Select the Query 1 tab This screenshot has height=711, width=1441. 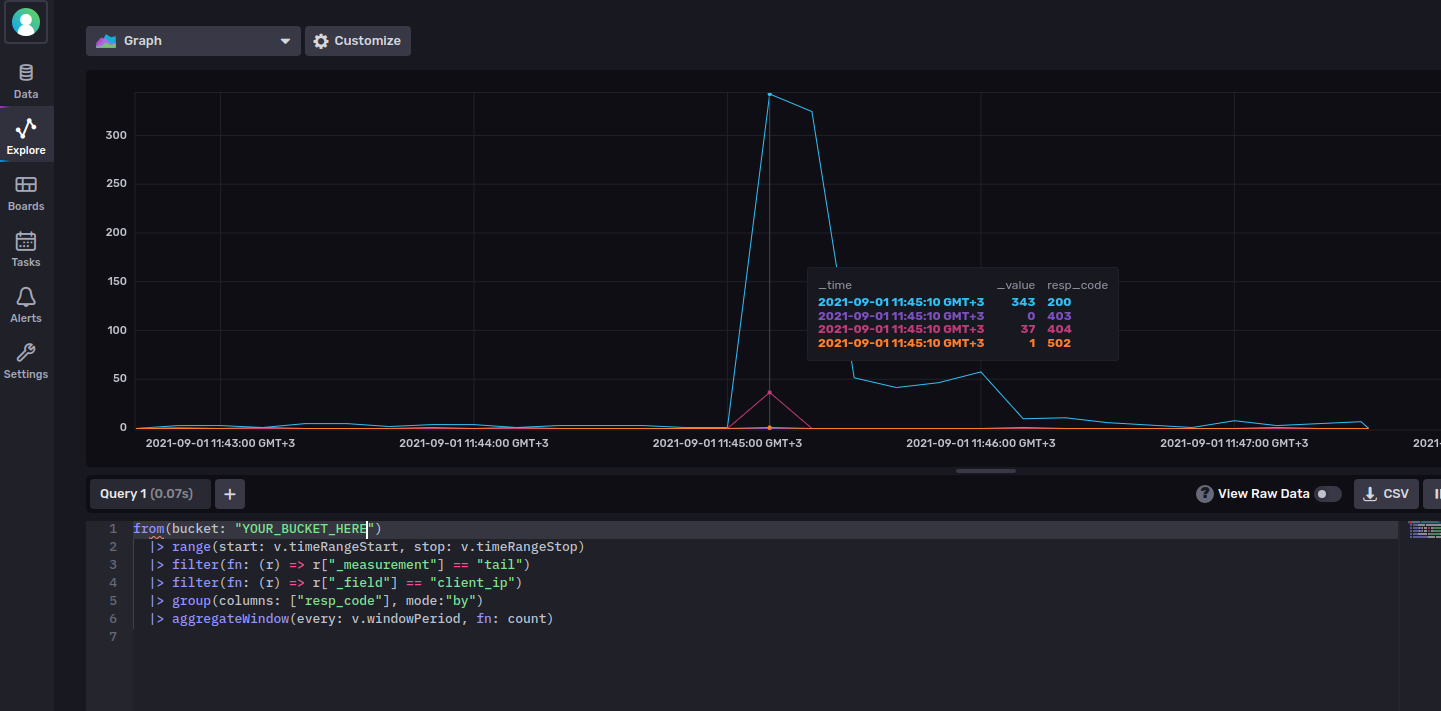click(149, 494)
